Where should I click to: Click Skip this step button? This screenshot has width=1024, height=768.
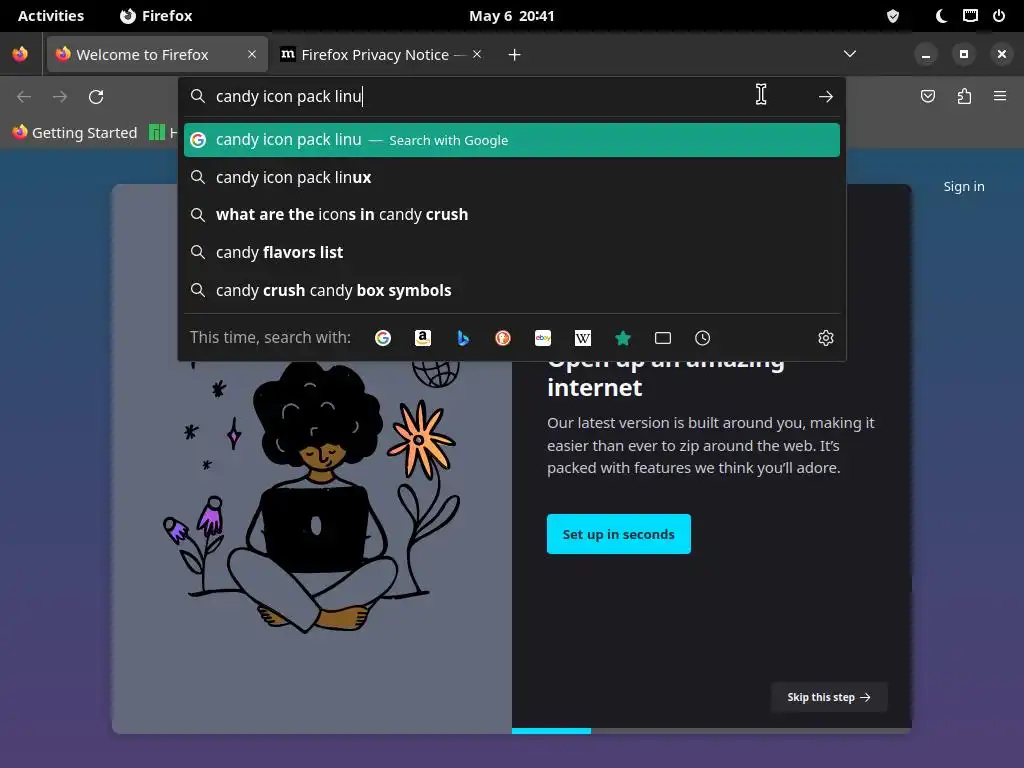click(829, 697)
